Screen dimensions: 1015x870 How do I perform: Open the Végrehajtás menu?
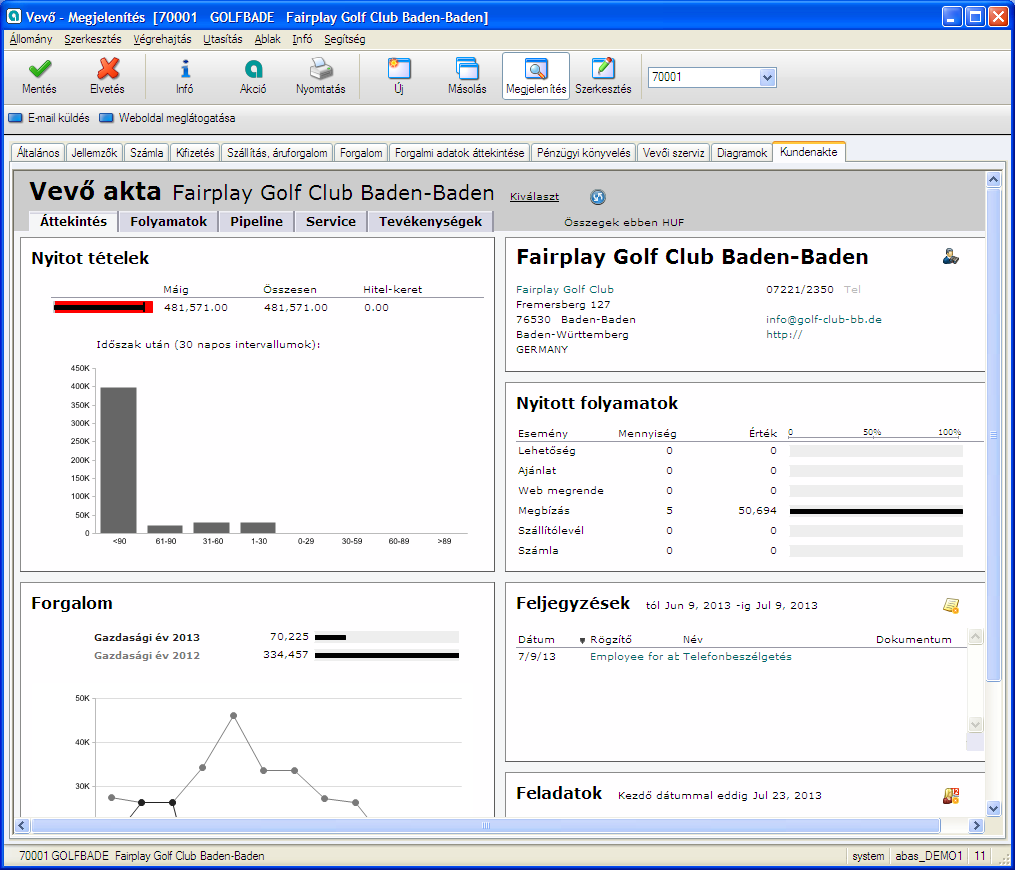[x=162, y=39]
